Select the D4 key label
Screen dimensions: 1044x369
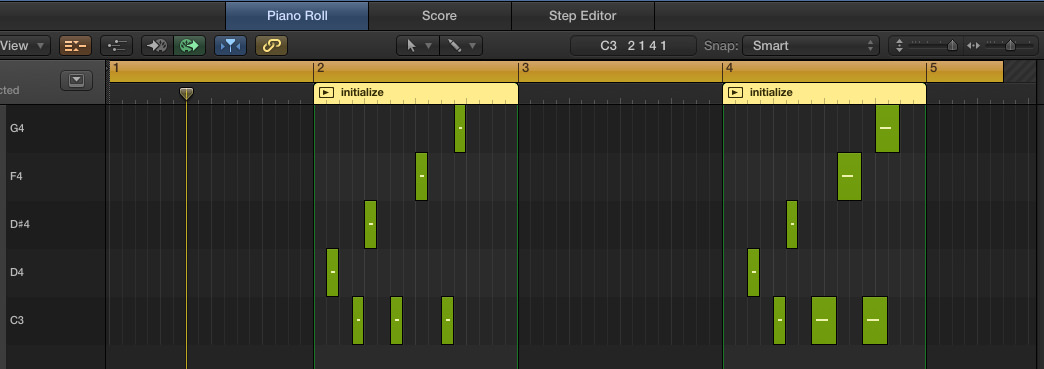pyautogui.click(x=17, y=272)
